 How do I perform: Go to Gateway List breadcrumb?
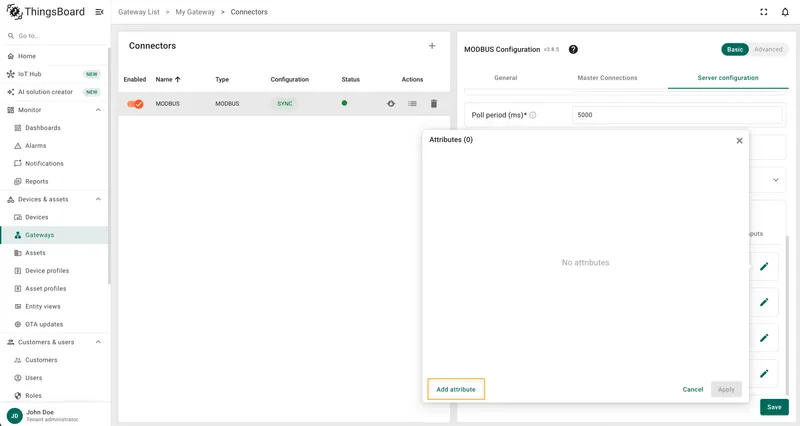pos(139,12)
